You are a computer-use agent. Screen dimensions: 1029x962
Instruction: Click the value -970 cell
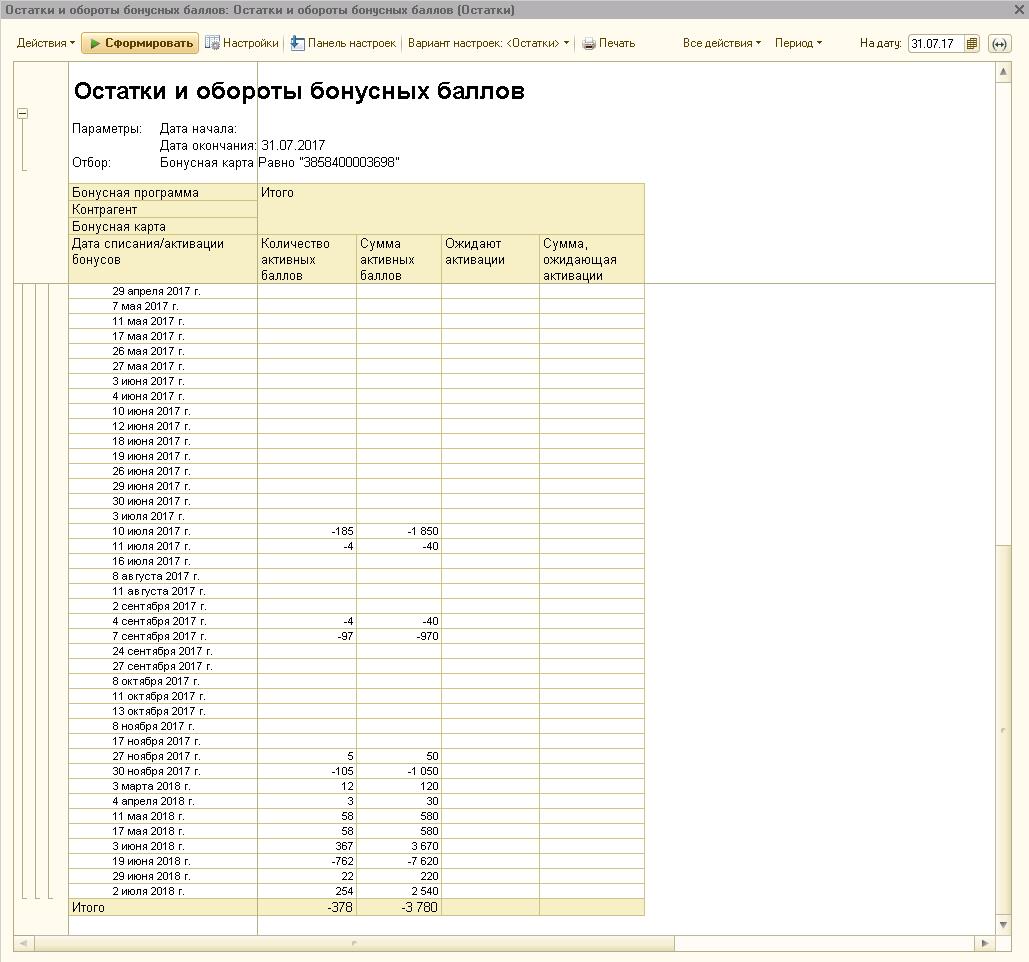399,637
